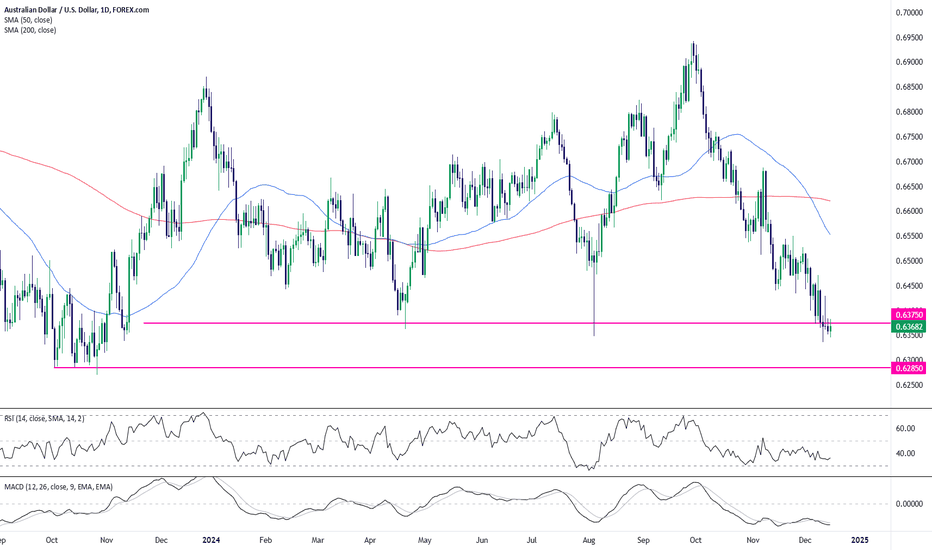Image resolution: width=932 pixels, height=550 pixels.
Task: Click the 0.65500 price axis label
Action: coord(909,236)
